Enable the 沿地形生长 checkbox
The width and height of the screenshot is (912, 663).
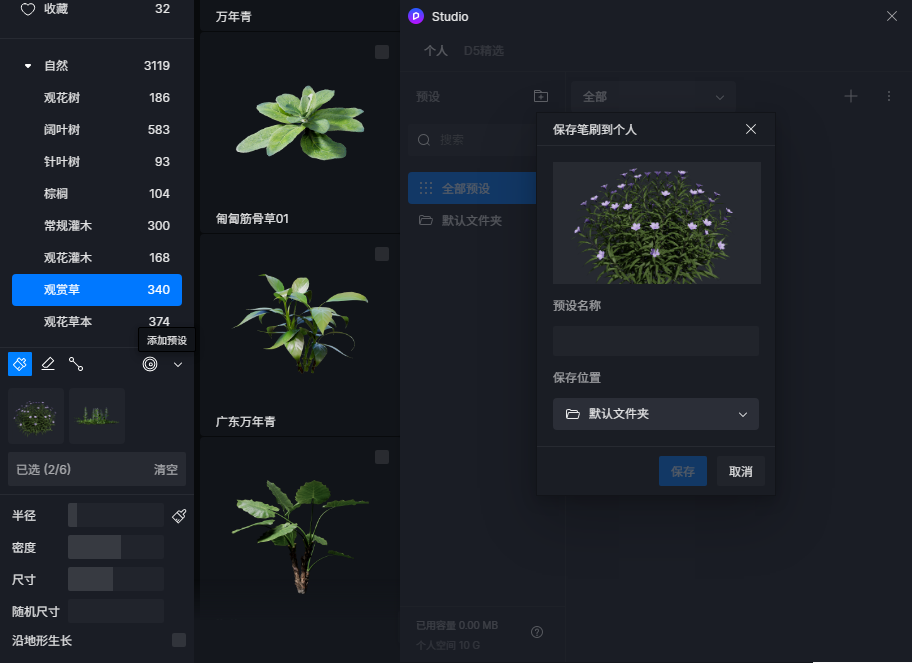click(179, 640)
